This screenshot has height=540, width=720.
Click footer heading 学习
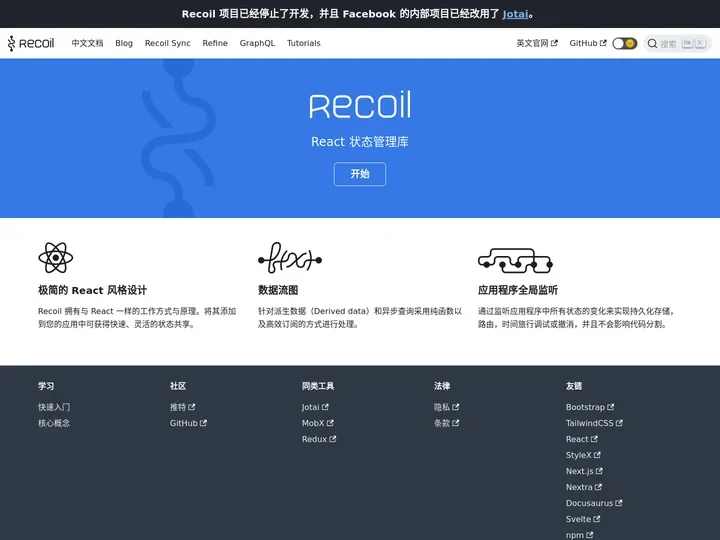(46, 386)
